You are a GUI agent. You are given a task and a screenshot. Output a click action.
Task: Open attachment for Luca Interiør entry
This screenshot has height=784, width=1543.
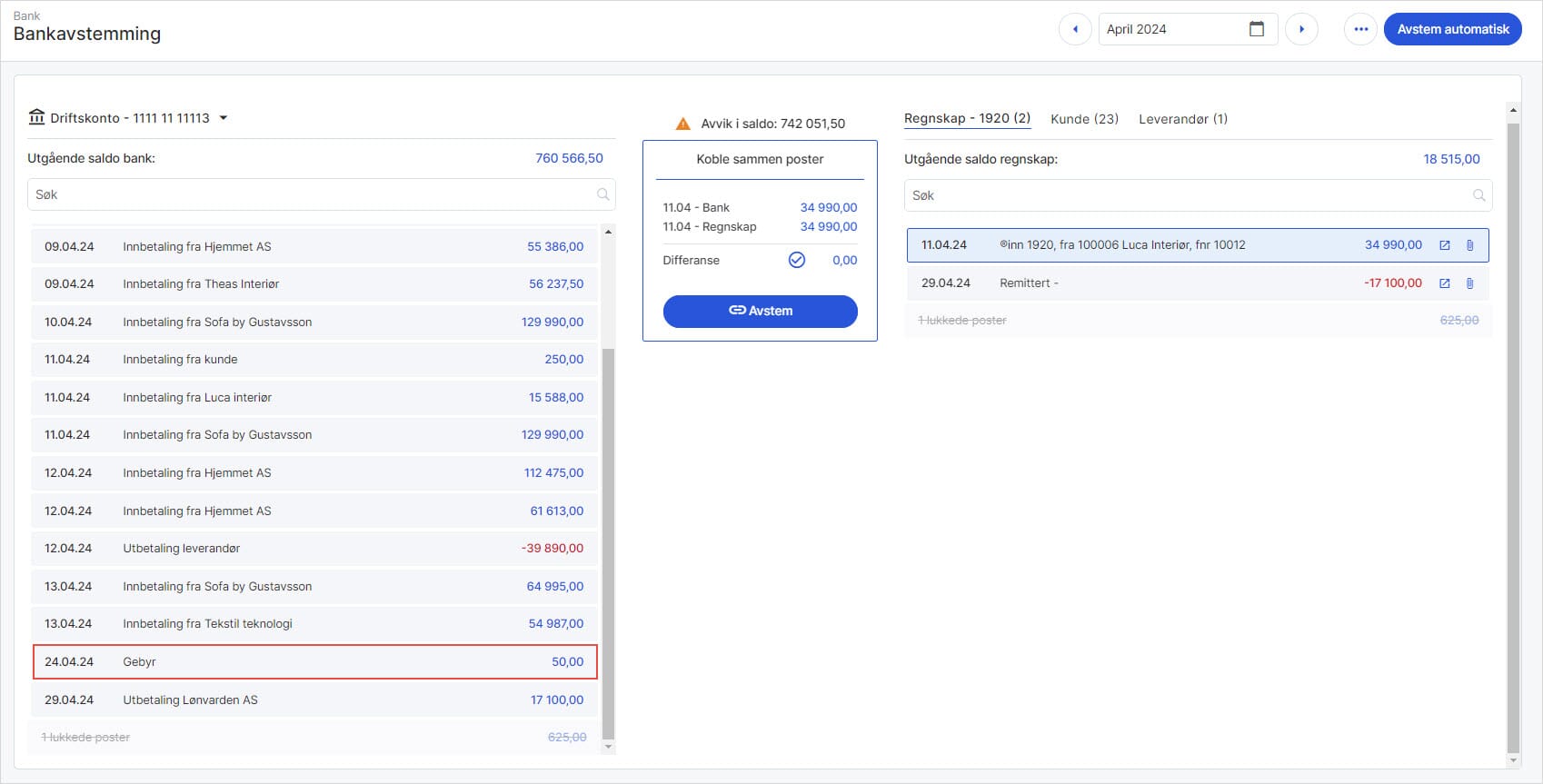1469,245
